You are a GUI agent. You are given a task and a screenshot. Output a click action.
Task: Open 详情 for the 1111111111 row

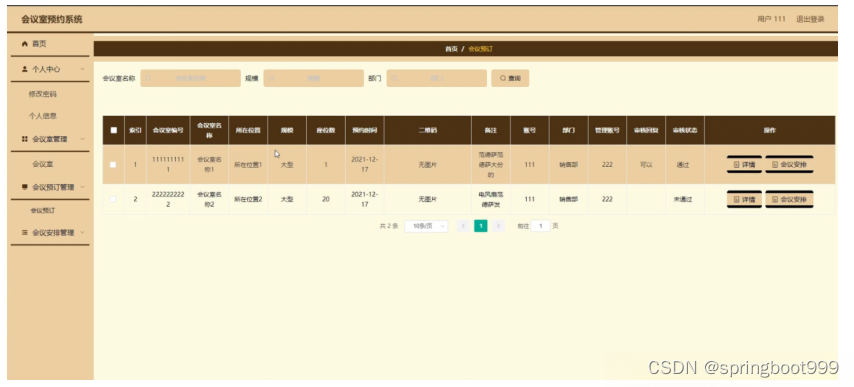coord(744,164)
